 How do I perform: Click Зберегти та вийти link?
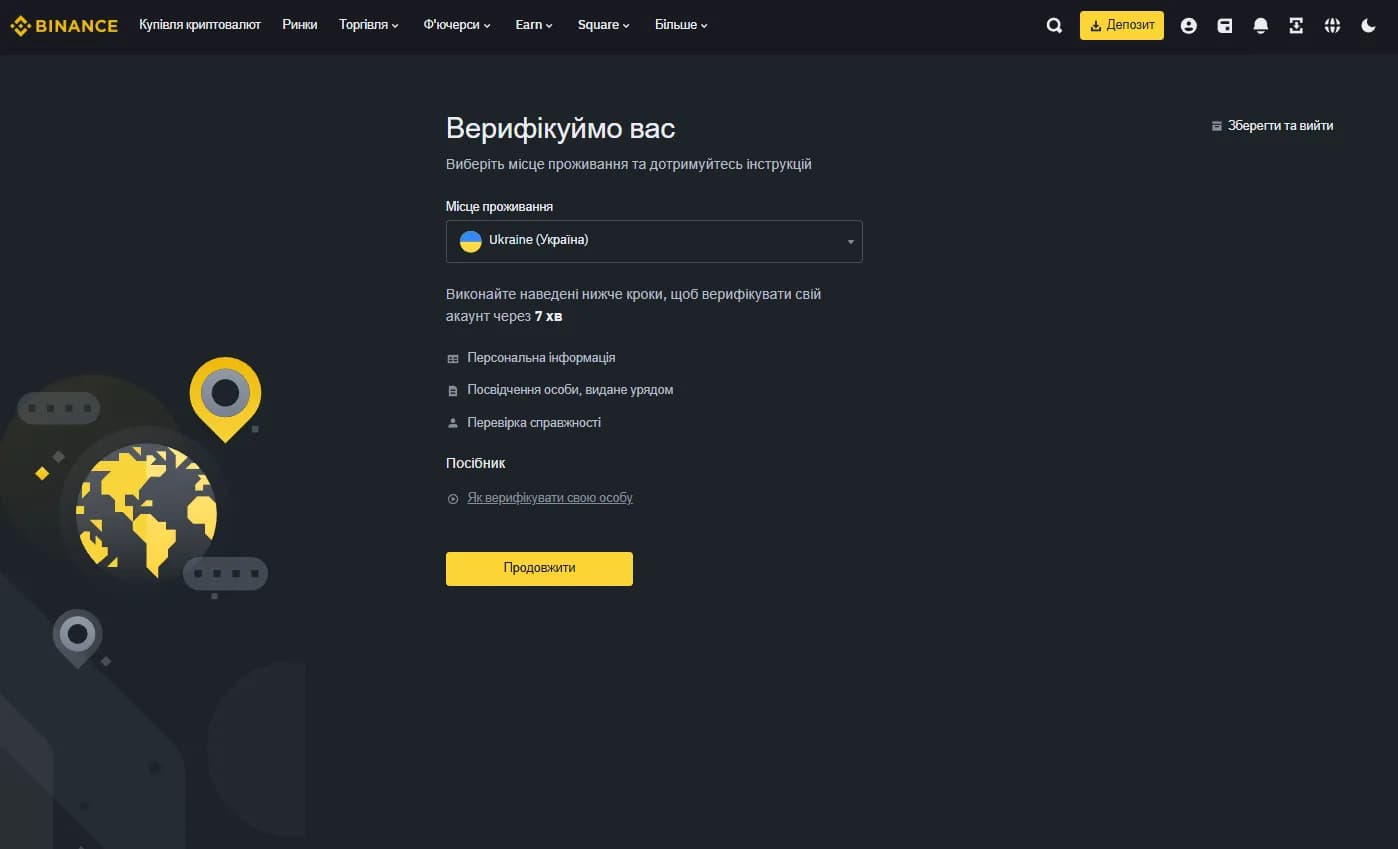1280,126
